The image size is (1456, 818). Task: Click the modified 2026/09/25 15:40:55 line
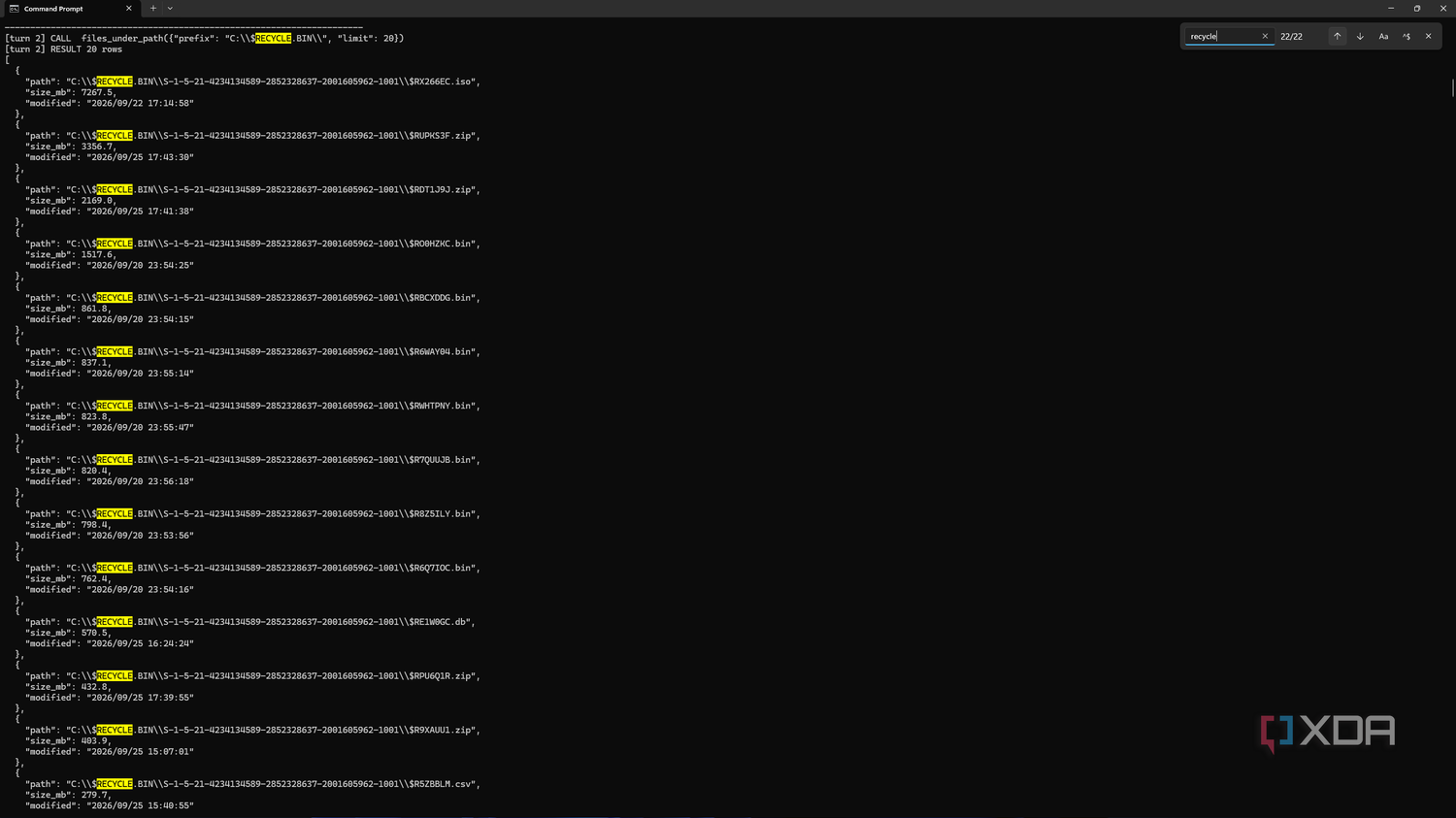point(110,805)
